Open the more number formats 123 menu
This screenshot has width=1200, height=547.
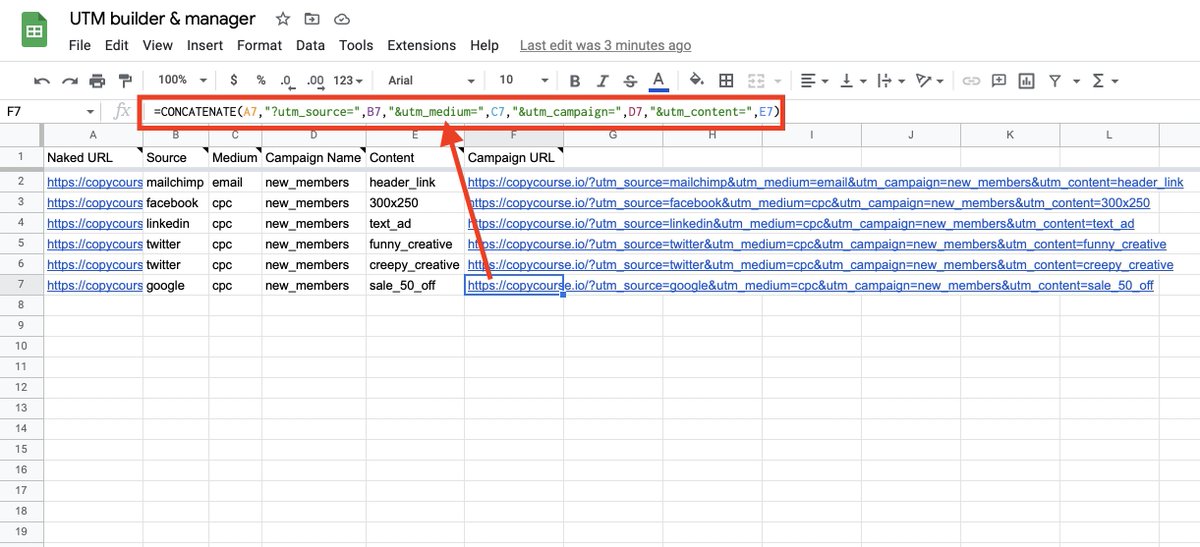tap(350, 80)
